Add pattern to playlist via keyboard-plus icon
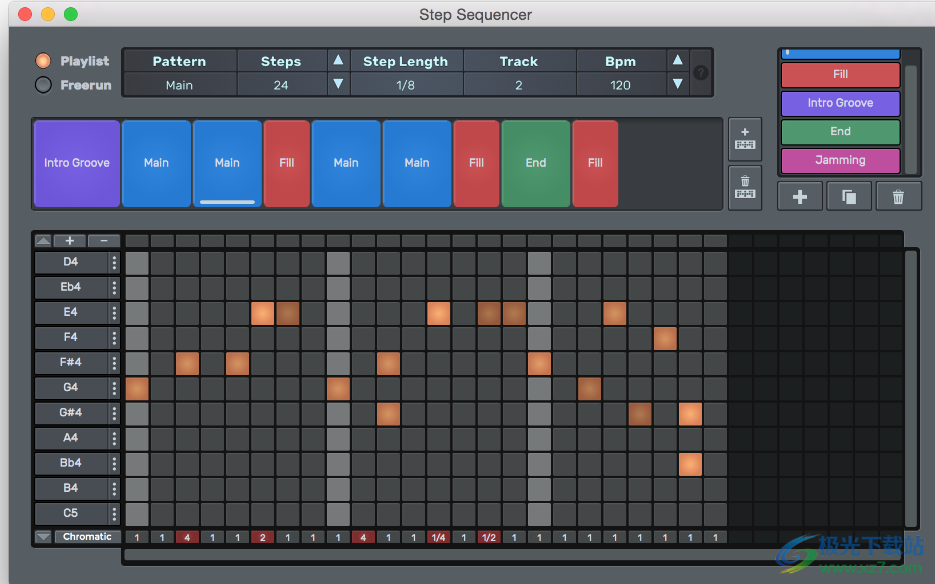Image resolution: width=935 pixels, height=584 pixels. 745,139
